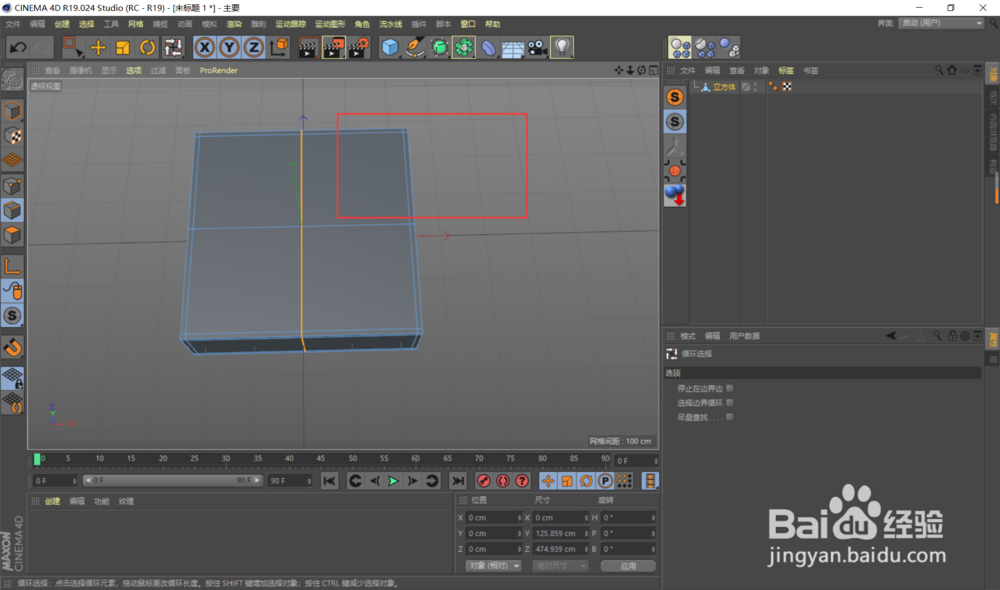Add a Floor environment object
Screen dimensions: 1000x590
point(513,47)
